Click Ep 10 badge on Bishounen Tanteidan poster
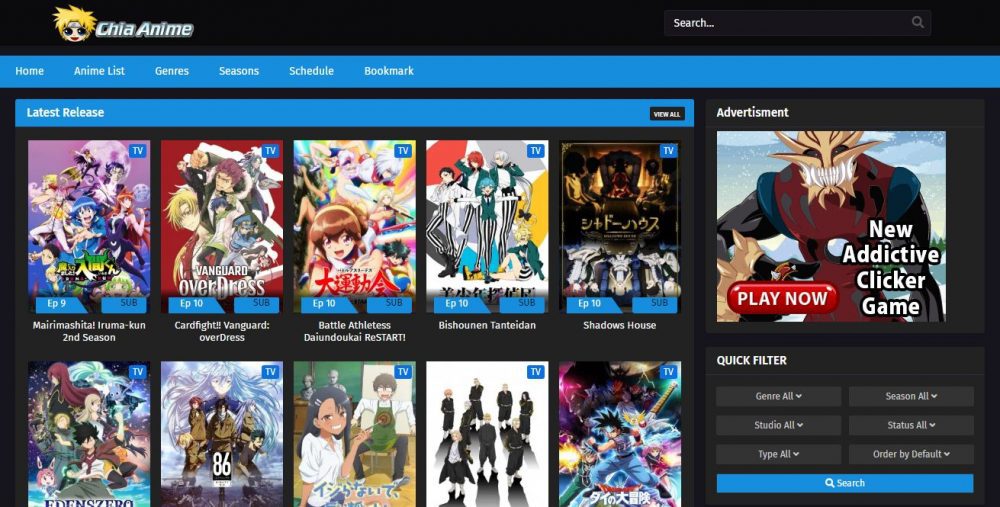 pos(457,304)
